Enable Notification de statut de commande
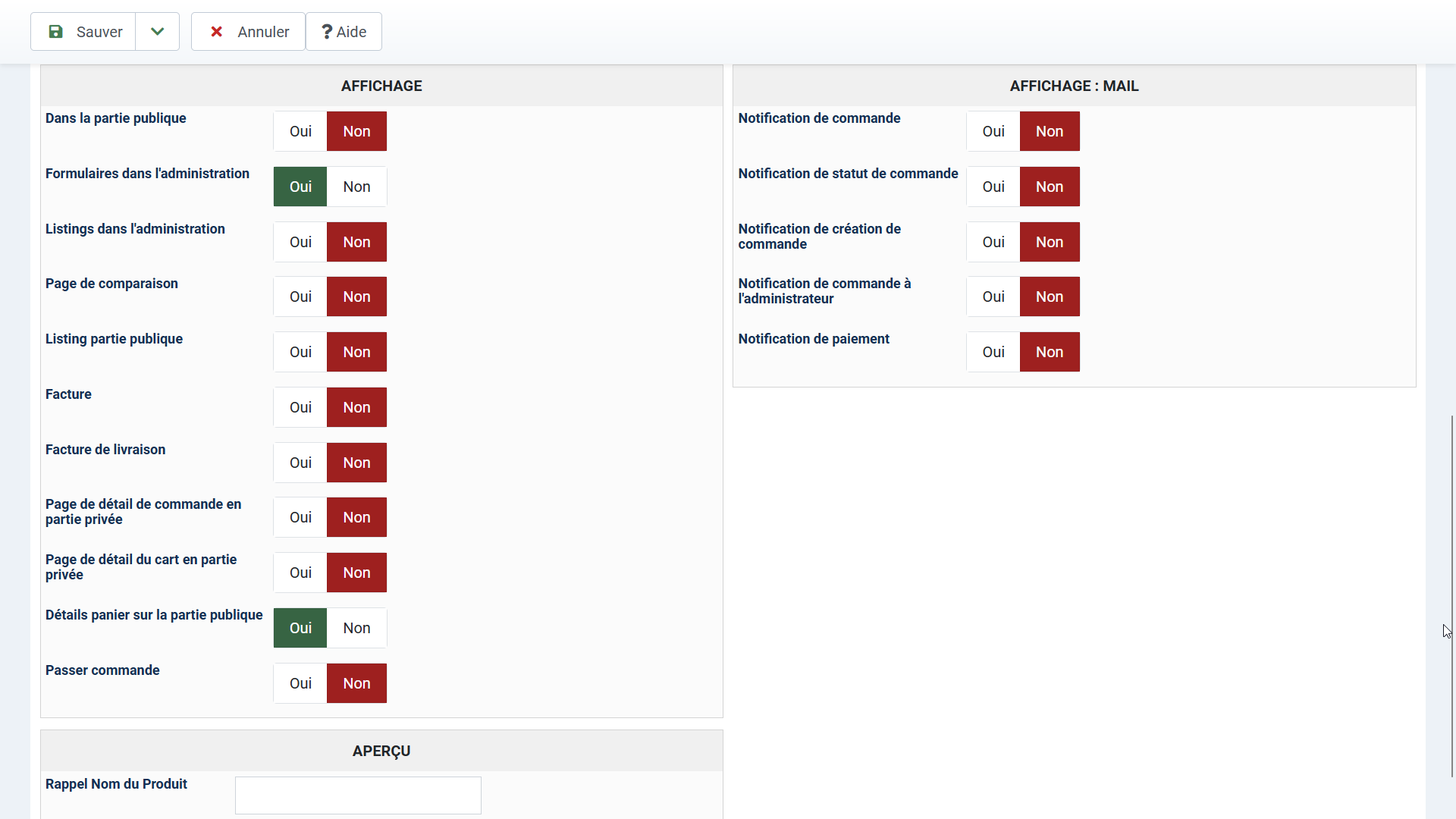Screen dimensions: 1456x819 (993, 187)
